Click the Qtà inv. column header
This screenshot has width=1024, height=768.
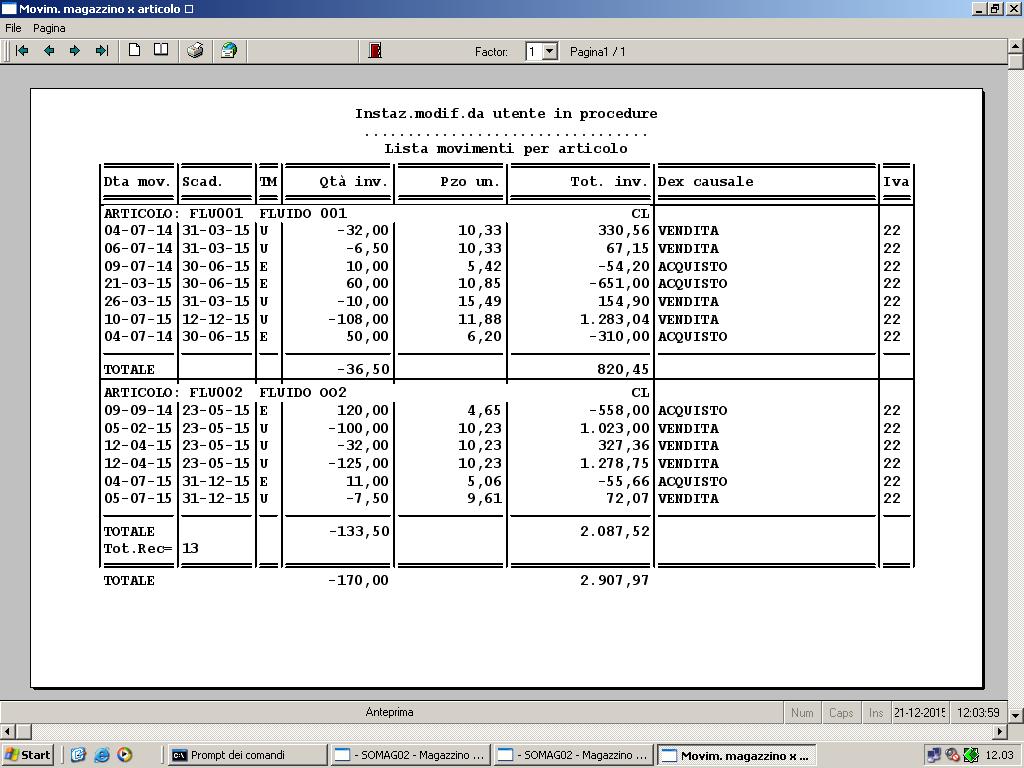coord(354,182)
